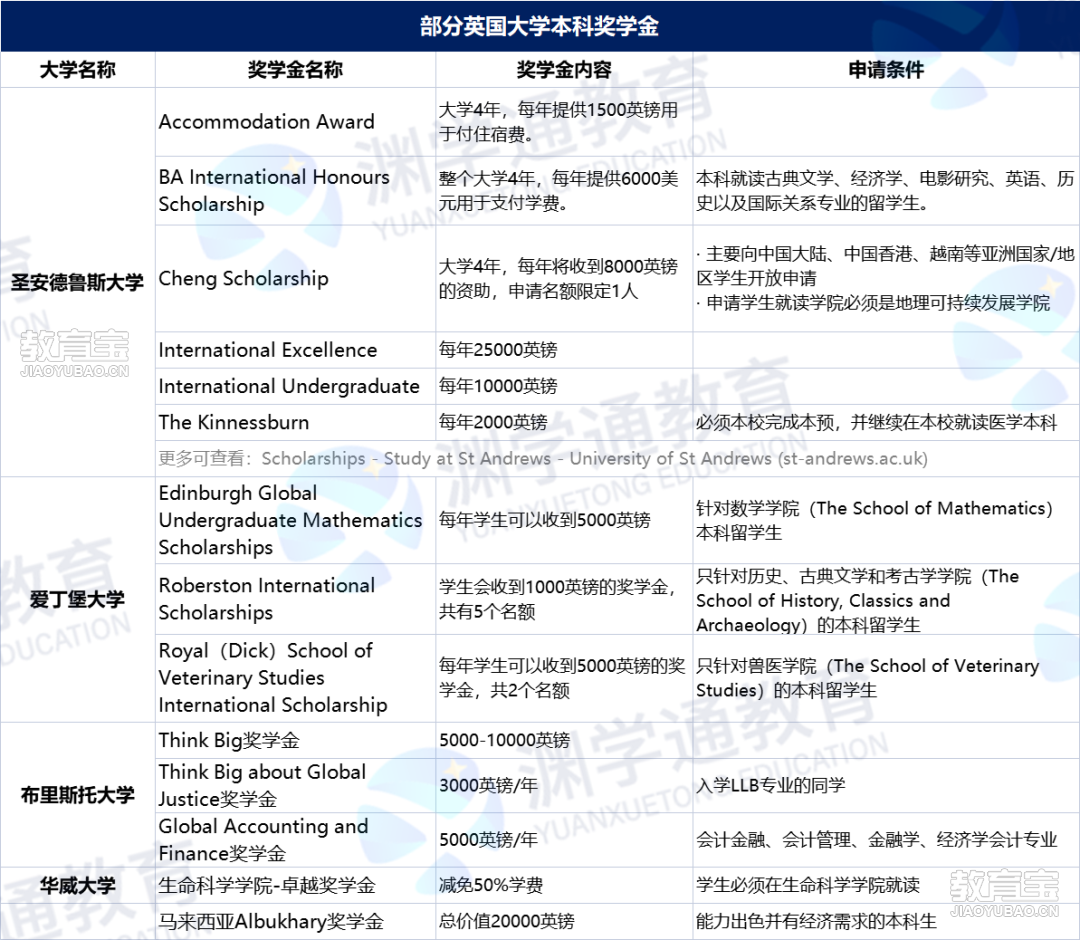Click the table title 部分英国大学本科奖学金
Viewport: 1080px width, 940px height.
[x=539, y=26]
